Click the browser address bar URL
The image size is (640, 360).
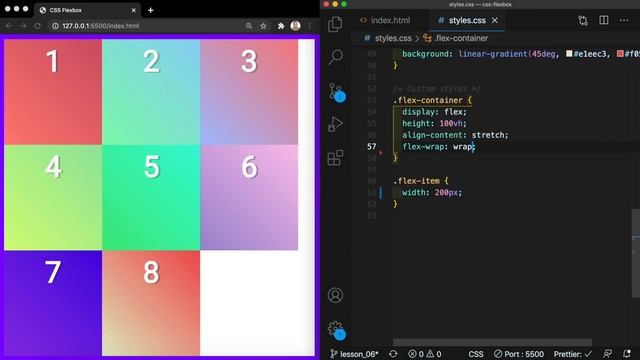click(x=101, y=26)
